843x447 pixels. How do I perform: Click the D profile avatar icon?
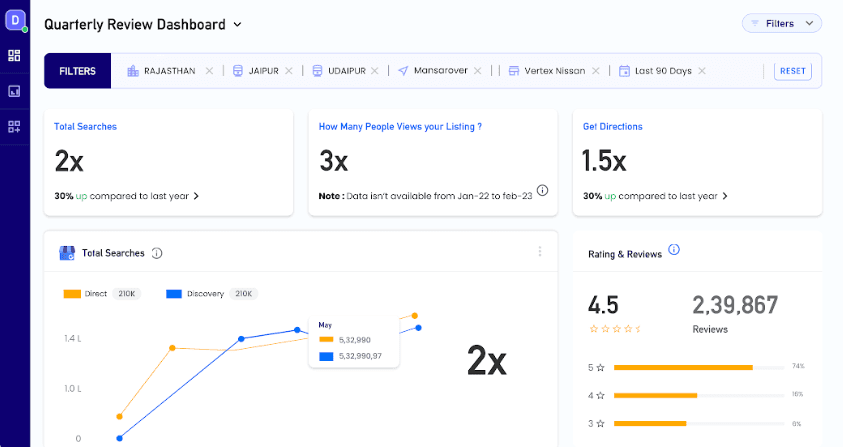(15, 20)
